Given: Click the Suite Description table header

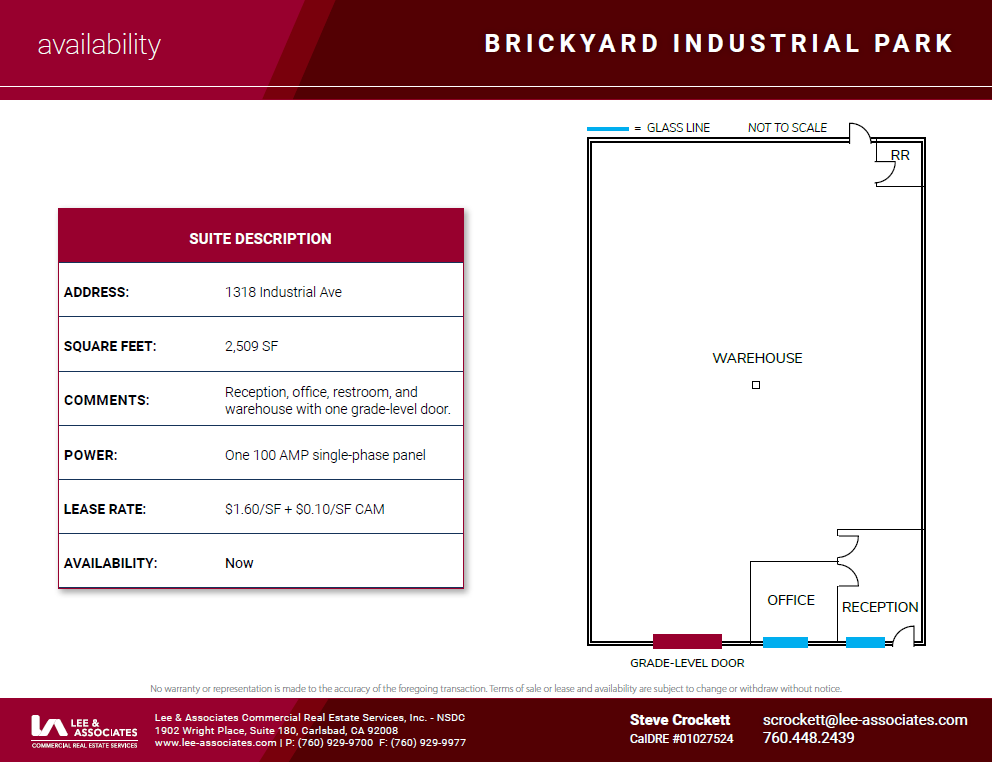Looking at the screenshot, I should point(260,238).
